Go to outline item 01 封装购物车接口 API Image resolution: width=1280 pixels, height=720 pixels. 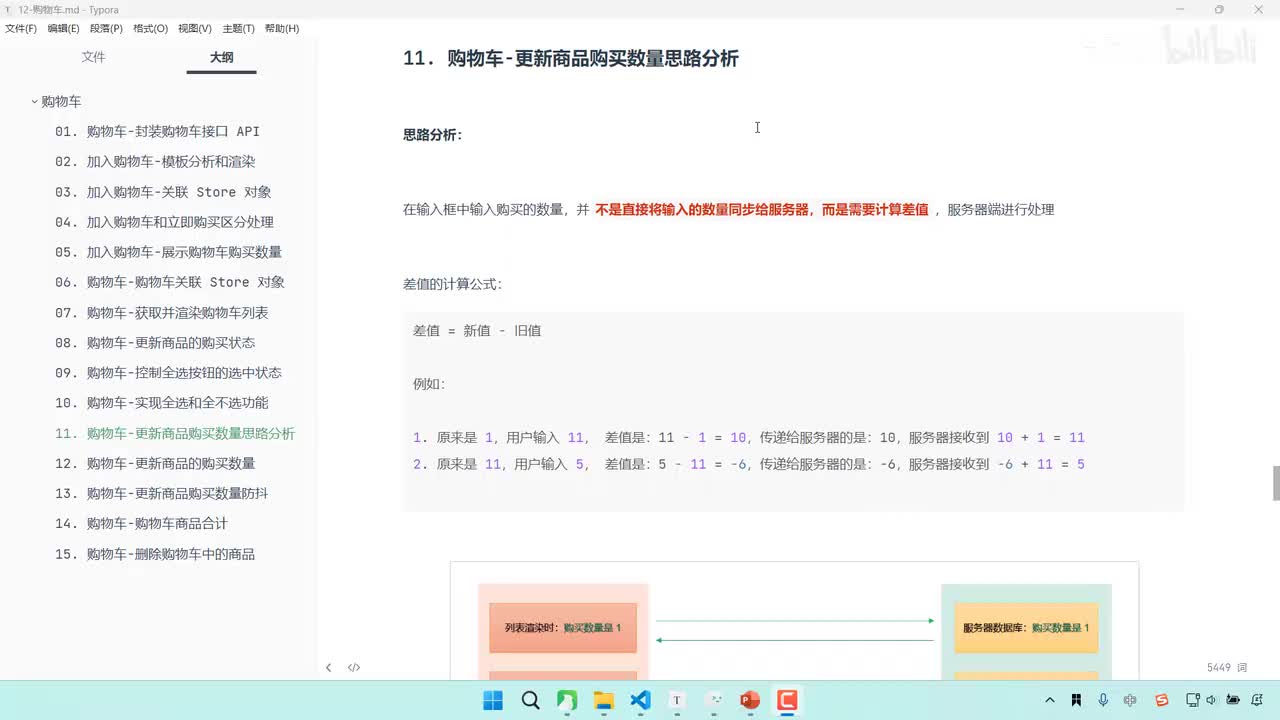coord(158,131)
